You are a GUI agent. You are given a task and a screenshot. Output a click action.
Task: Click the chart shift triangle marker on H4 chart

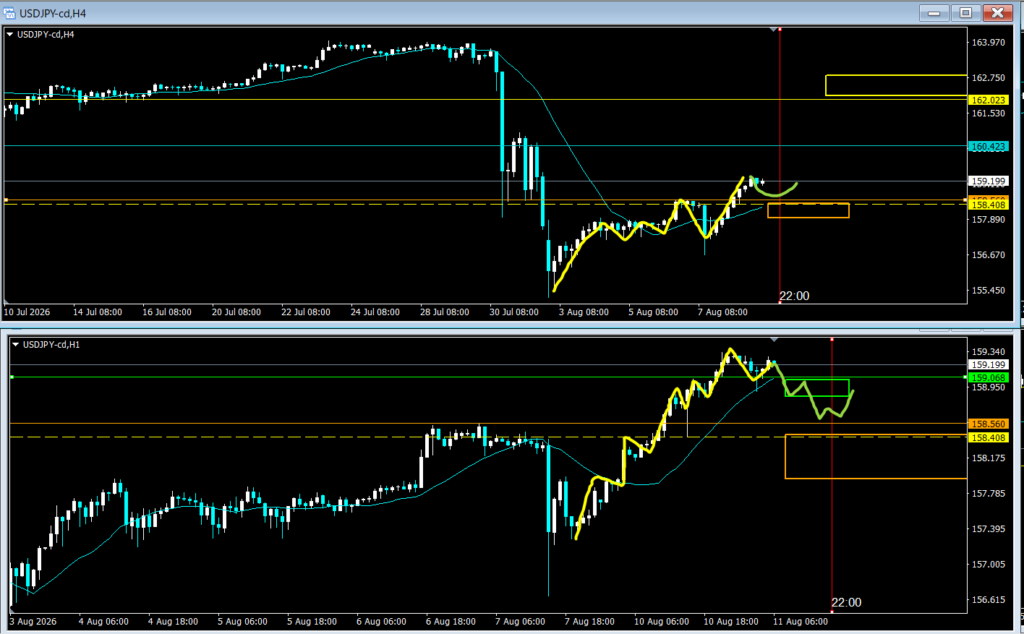(x=774, y=30)
